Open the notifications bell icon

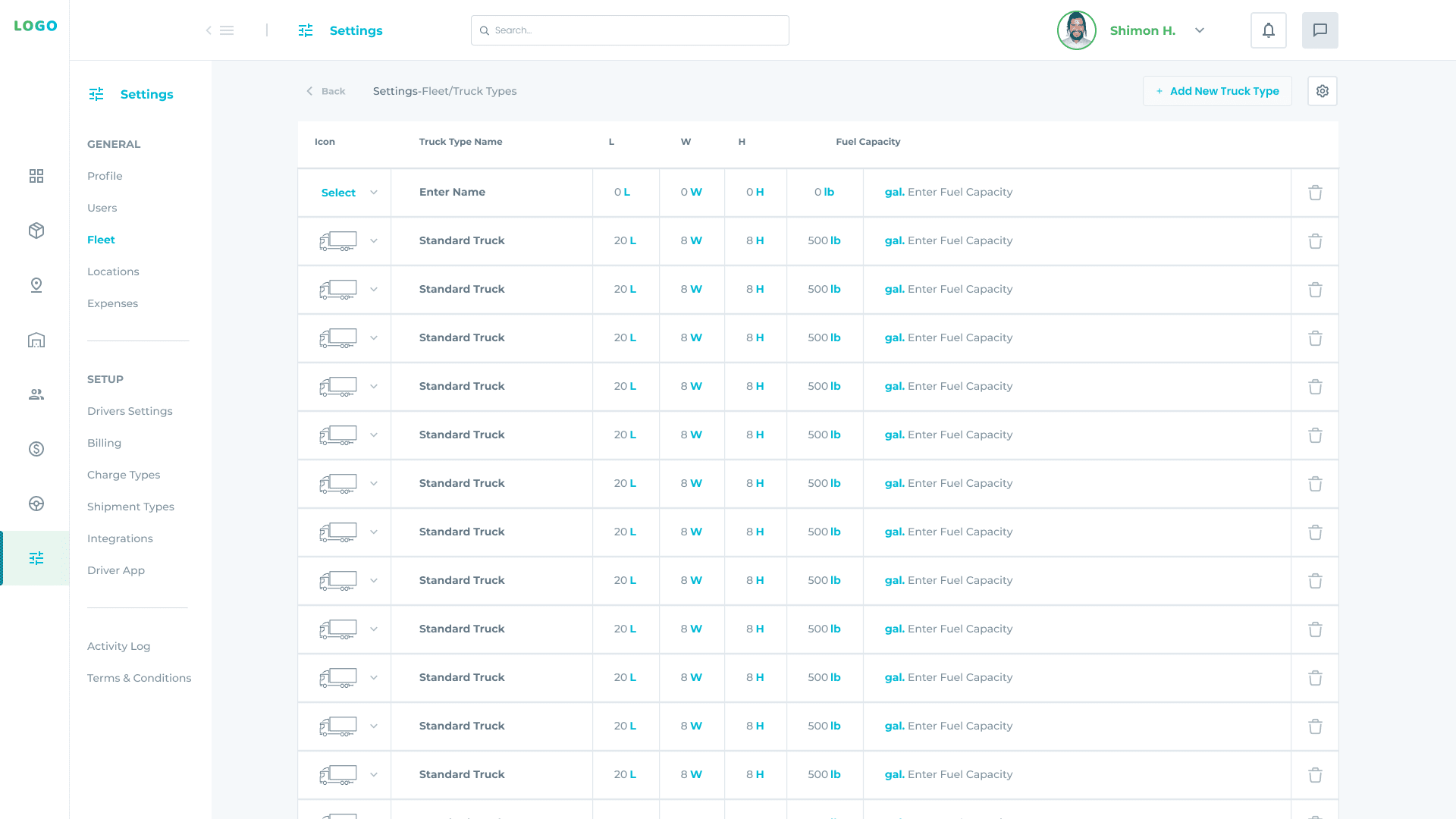click(1268, 30)
